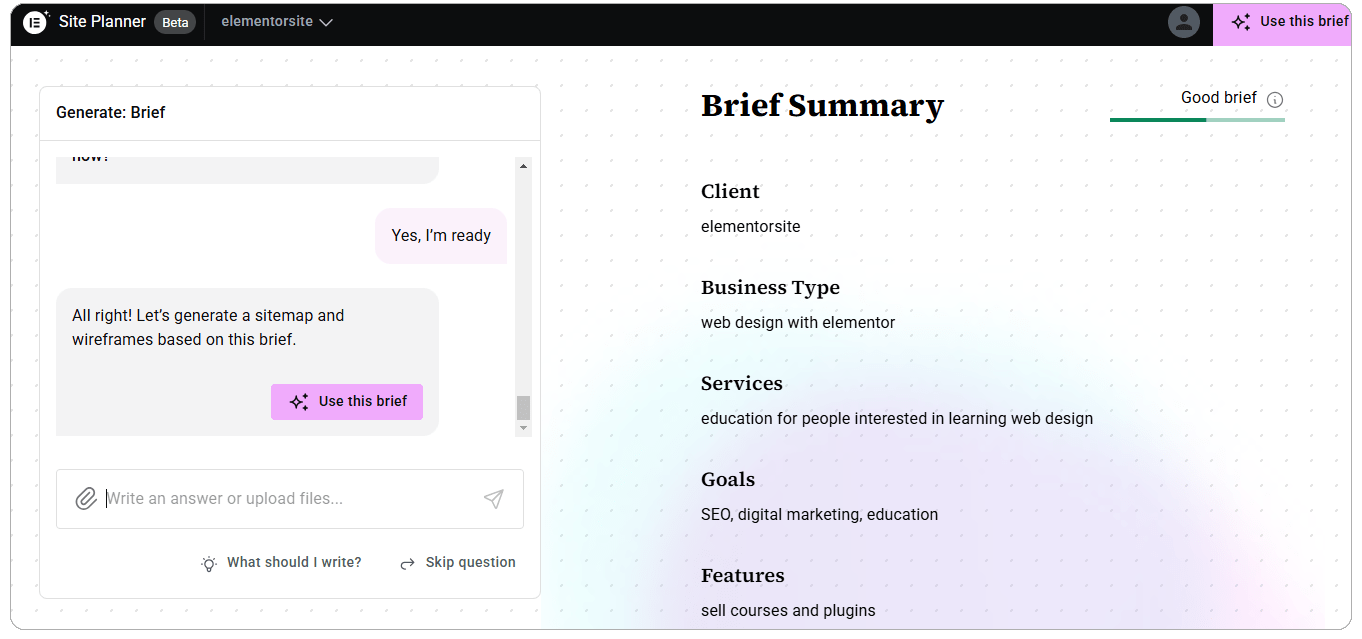The image size is (1362, 639).
Task: Click the Good brief progress bar
Action: (1197, 120)
